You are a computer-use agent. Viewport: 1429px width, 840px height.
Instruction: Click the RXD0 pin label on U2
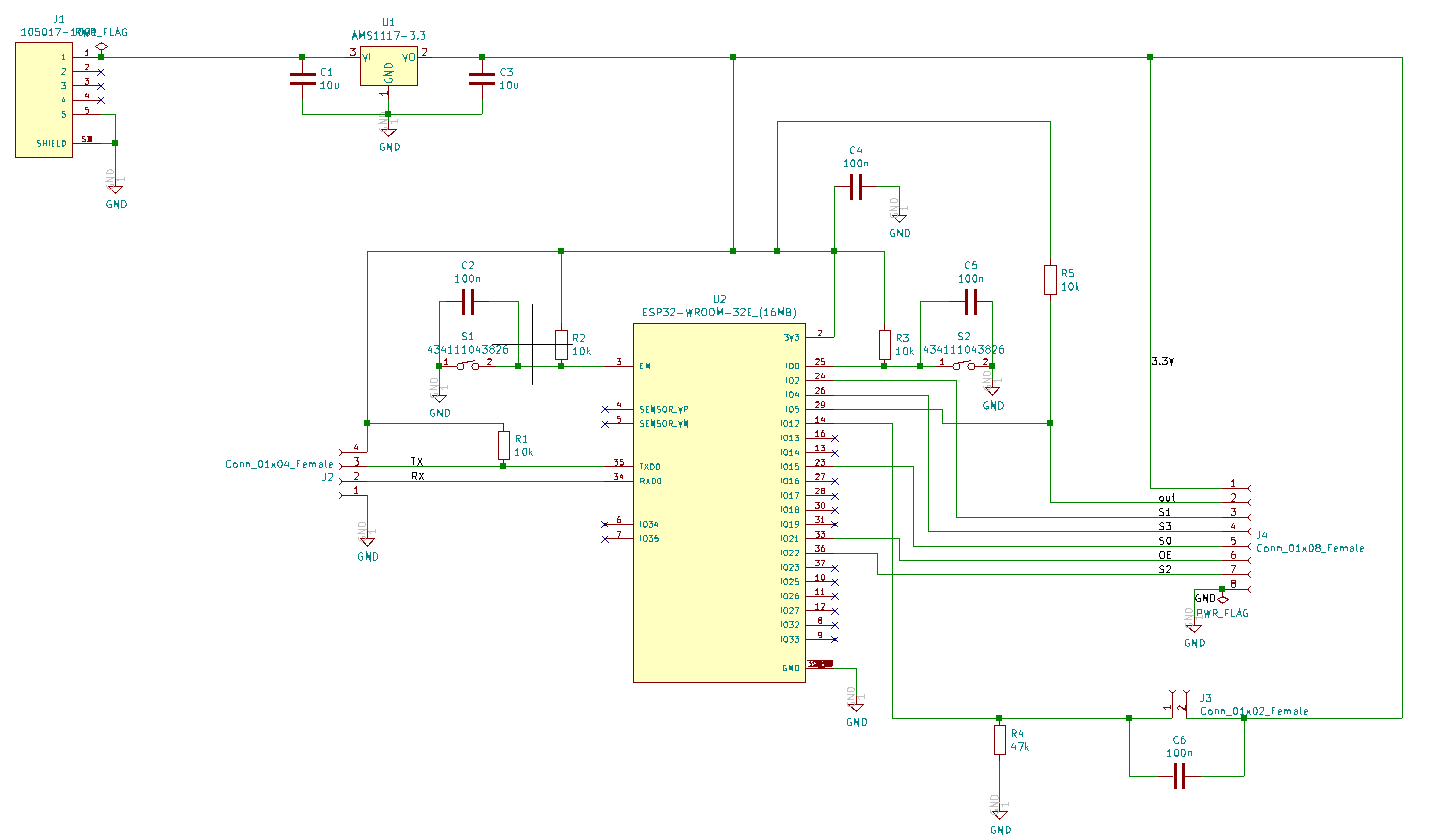(650, 481)
